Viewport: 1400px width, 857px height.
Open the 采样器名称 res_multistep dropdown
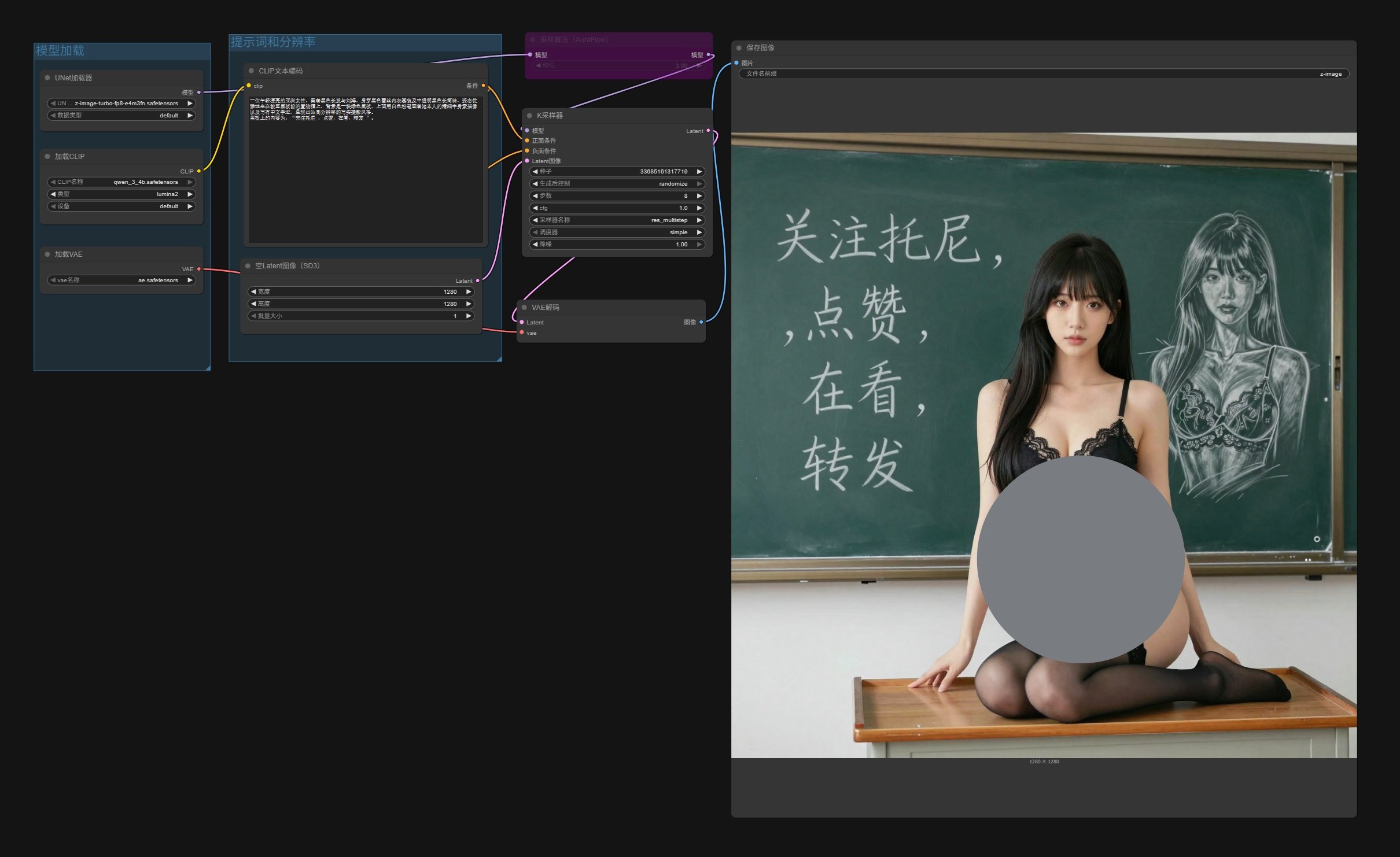[x=617, y=220]
